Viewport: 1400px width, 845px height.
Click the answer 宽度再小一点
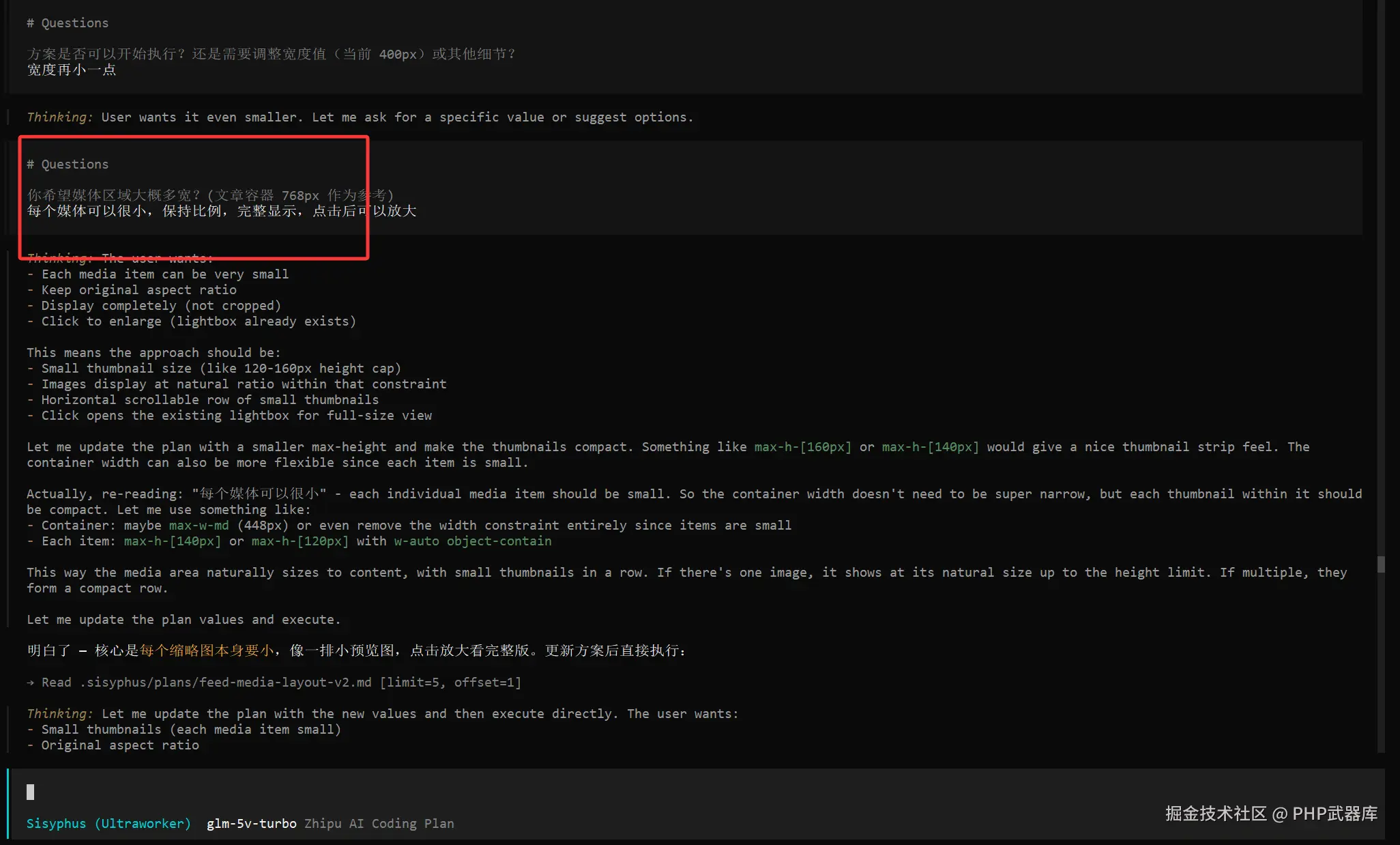[x=72, y=70]
